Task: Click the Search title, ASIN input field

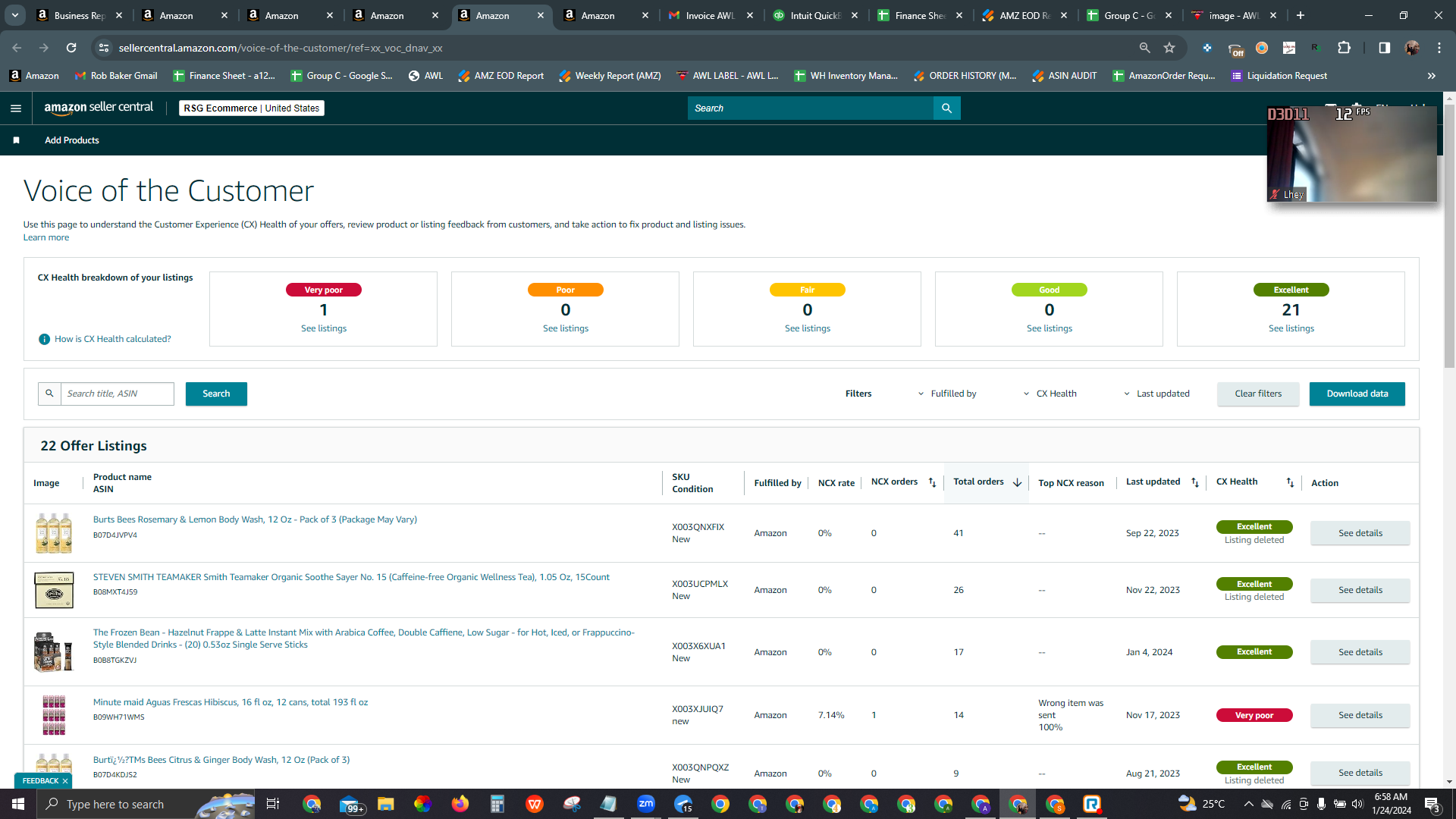Action: coord(117,394)
